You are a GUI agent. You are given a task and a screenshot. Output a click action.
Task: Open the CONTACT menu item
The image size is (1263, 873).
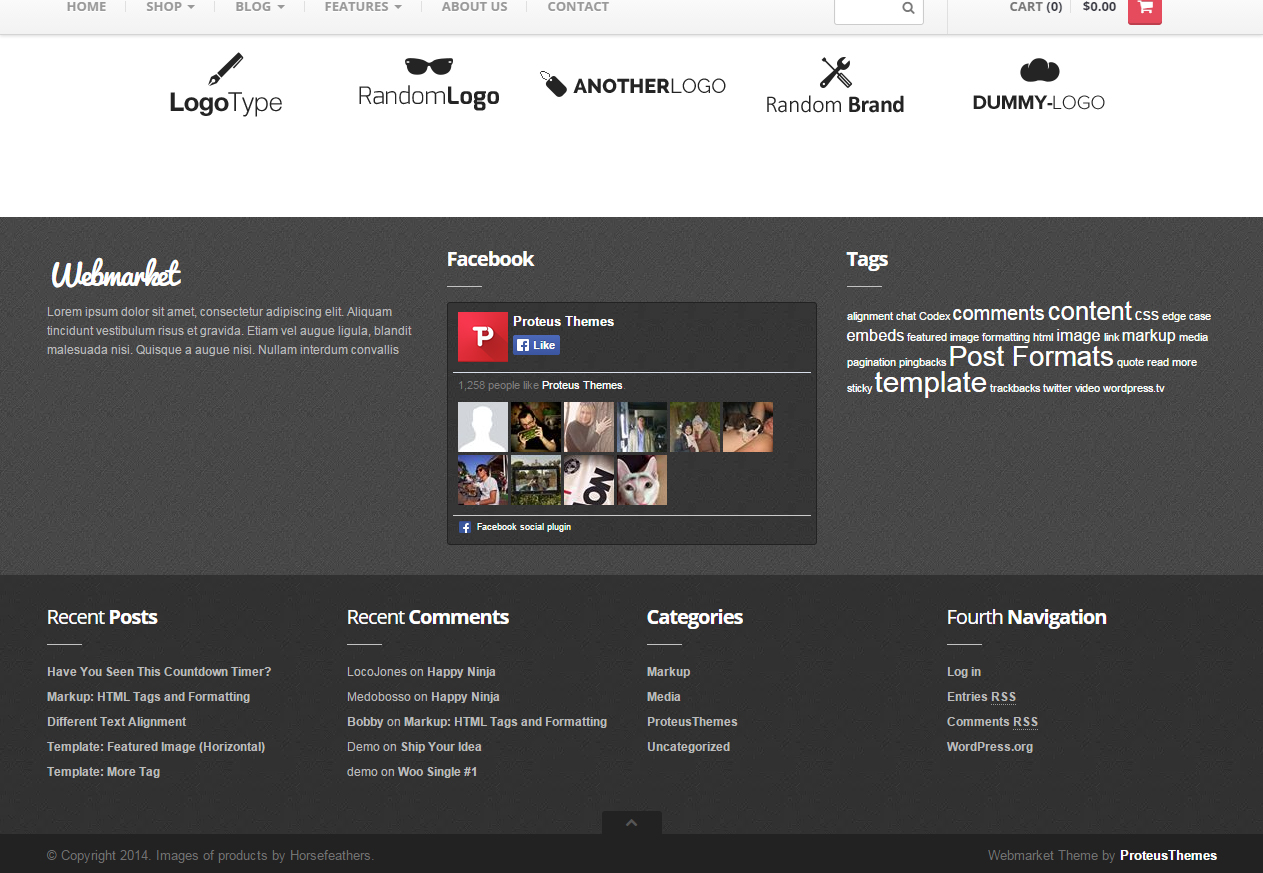point(578,7)
